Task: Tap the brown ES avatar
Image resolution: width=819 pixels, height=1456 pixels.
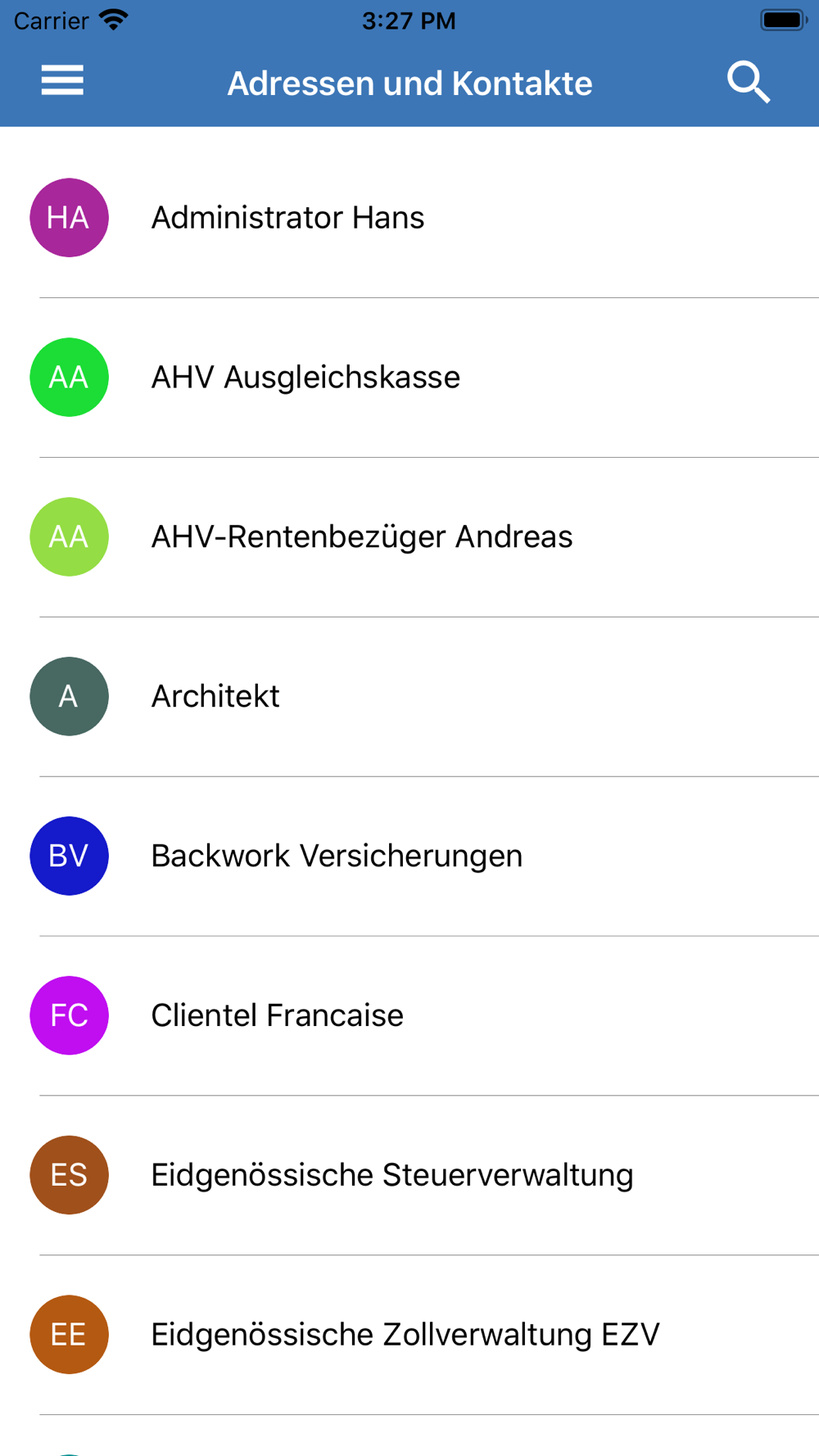Action: (69, 1175)
